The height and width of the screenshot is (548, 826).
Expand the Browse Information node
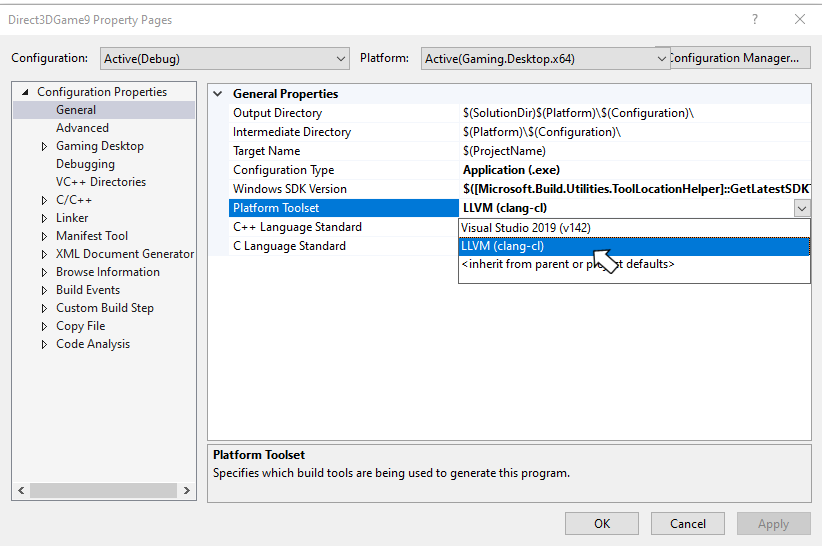[44, 272]
